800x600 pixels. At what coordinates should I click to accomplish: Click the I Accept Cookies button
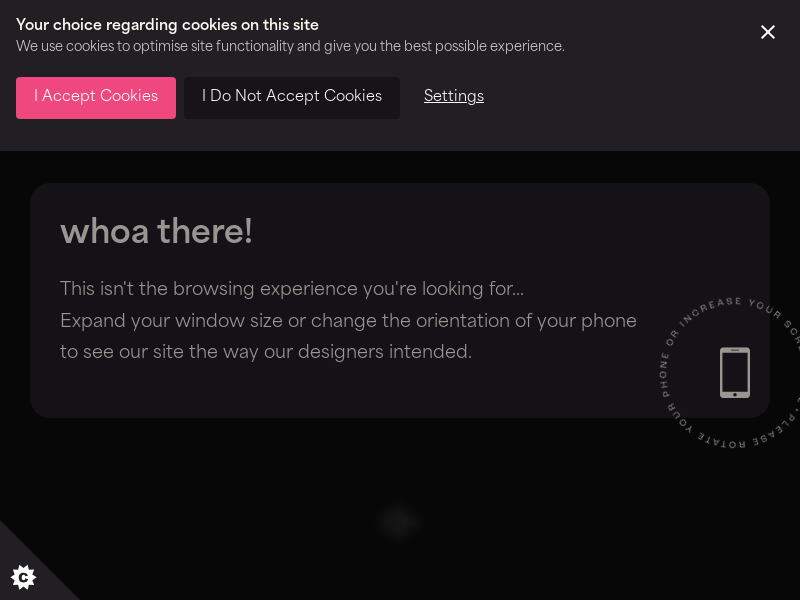coord(96,97)
